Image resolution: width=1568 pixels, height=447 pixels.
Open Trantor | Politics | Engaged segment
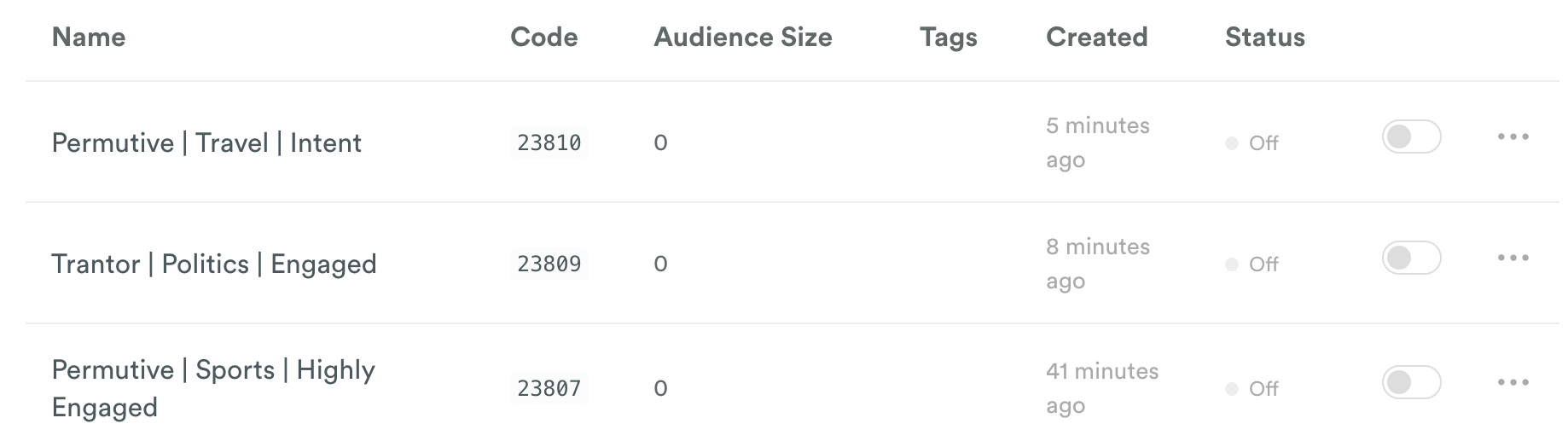tap(214, 264)
